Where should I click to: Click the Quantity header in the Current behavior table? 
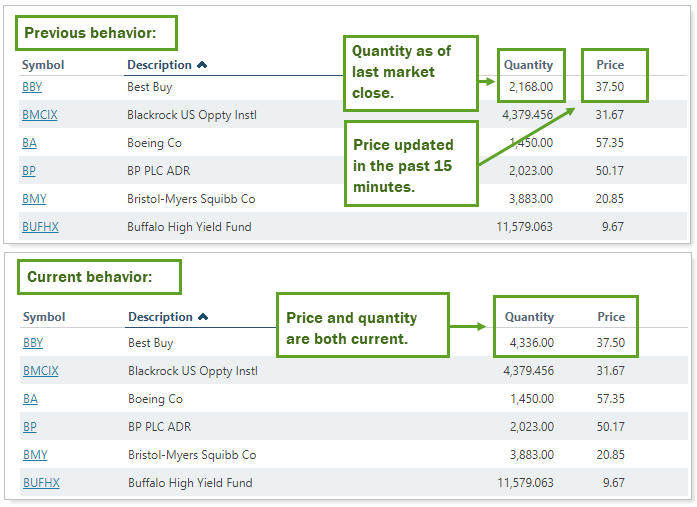[x=529, y=317]
